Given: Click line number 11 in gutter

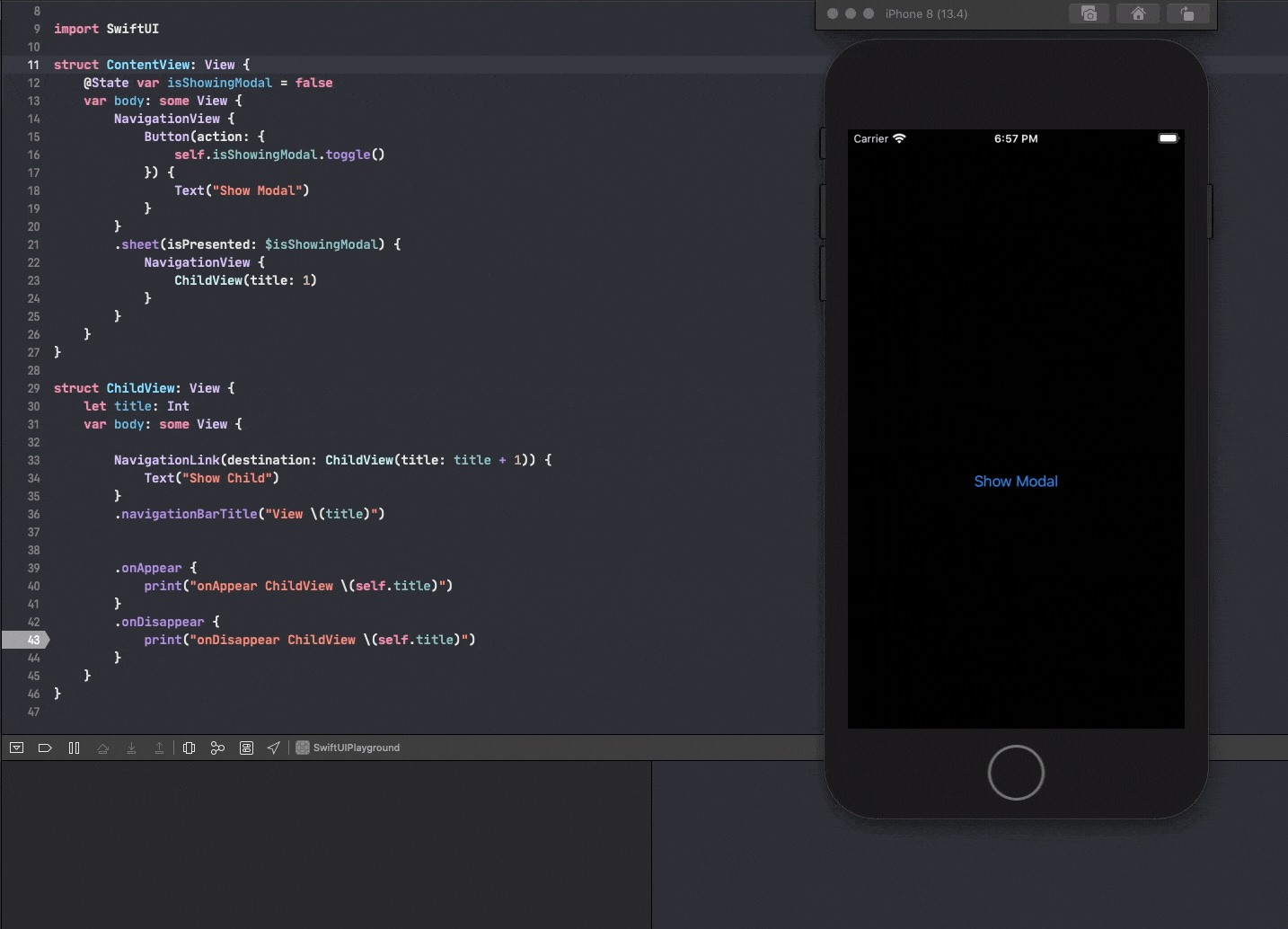Looking at the screenshot, I should click(33, 65).
